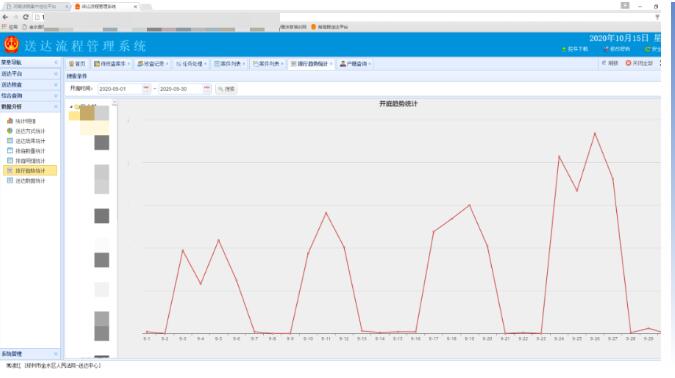Switch to the 用户查询 tab with person icon

point(356,64)
